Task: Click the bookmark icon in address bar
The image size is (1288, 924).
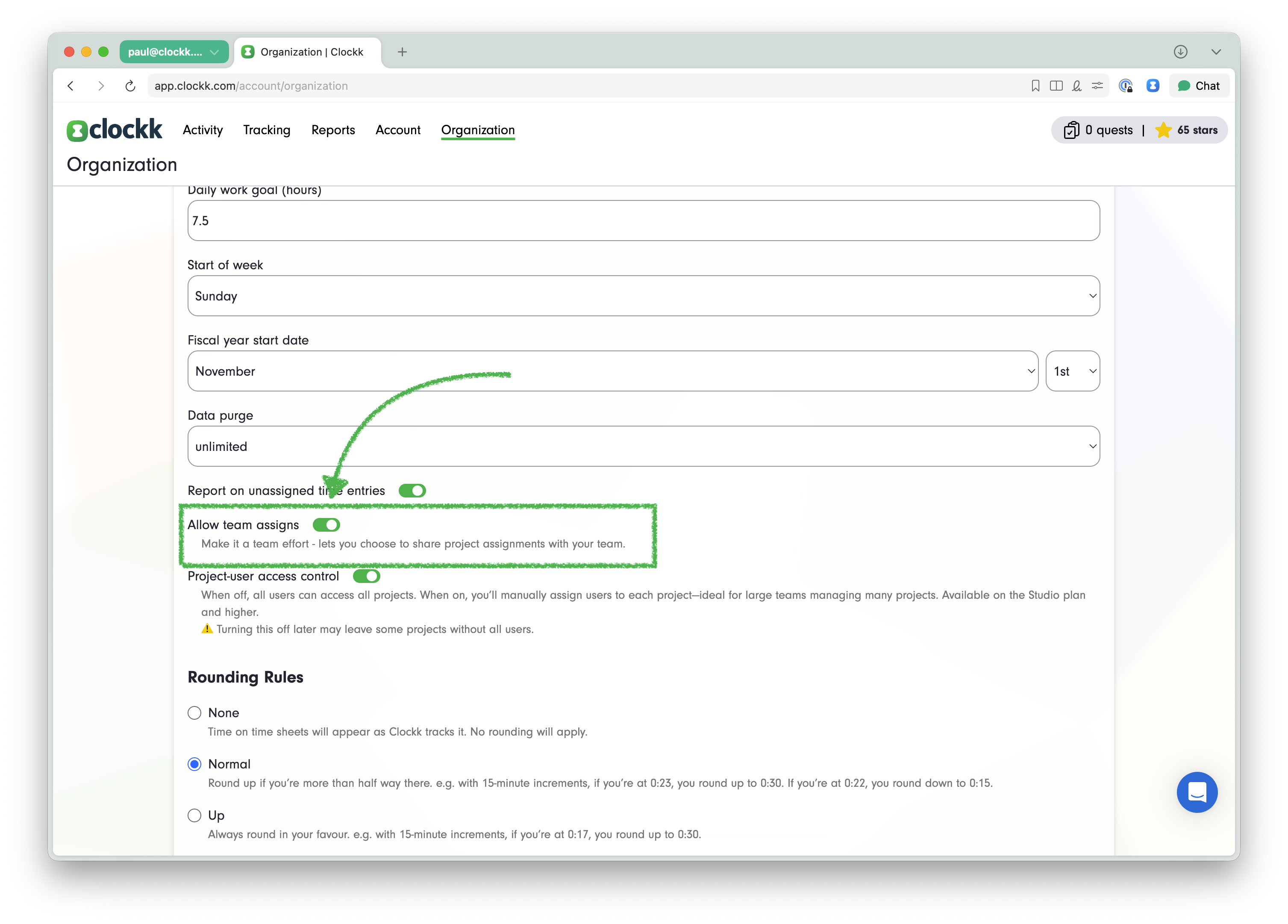Action: pyautogui.click(x=1035, y=86)
